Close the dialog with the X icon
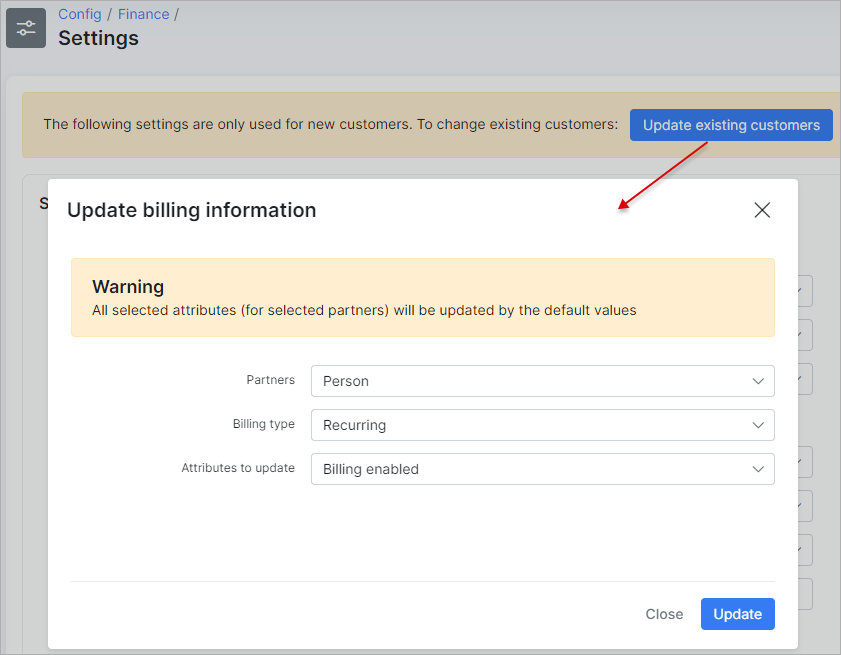This screenshot has width=841, height=655. (x=762, y=210)
